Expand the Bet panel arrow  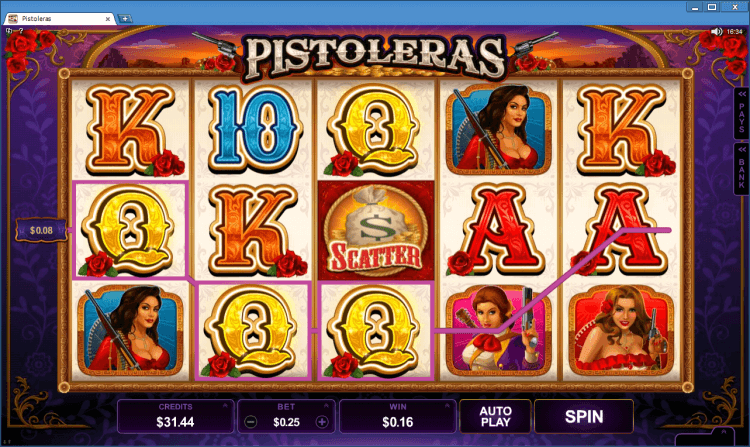tap(326, 405)
